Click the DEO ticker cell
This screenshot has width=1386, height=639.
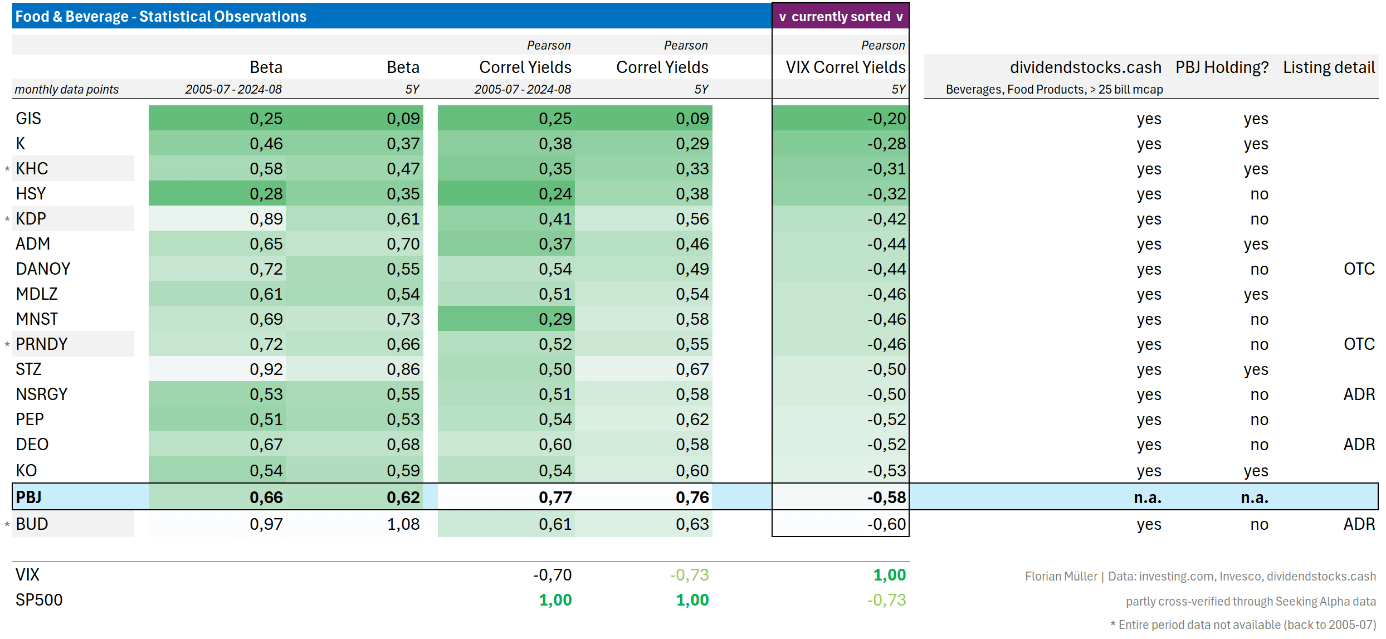pos(32,444)
